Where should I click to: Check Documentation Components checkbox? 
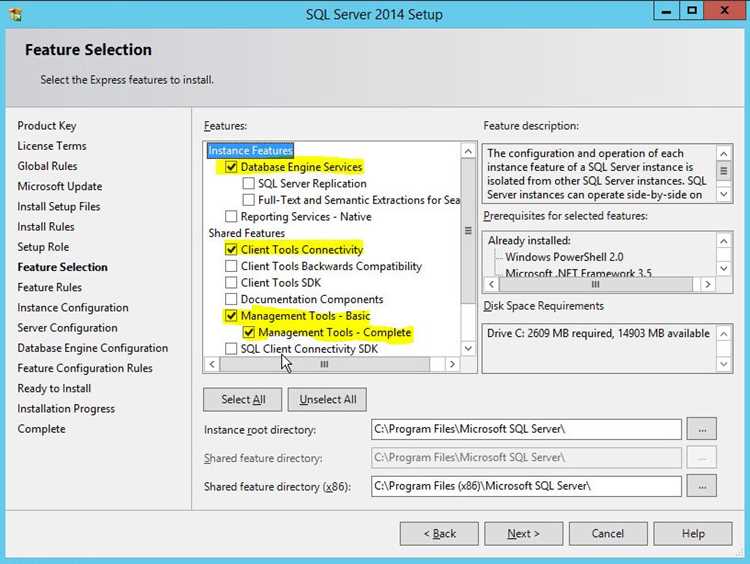tap(231, 299)
